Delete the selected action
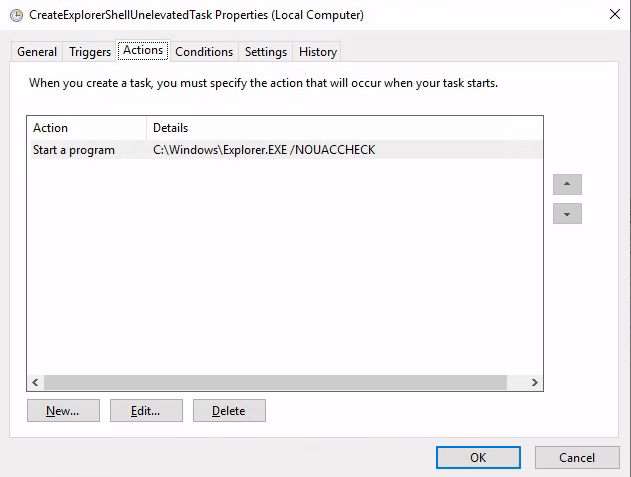This screenshot has width=631, height=477. [229, 411]
